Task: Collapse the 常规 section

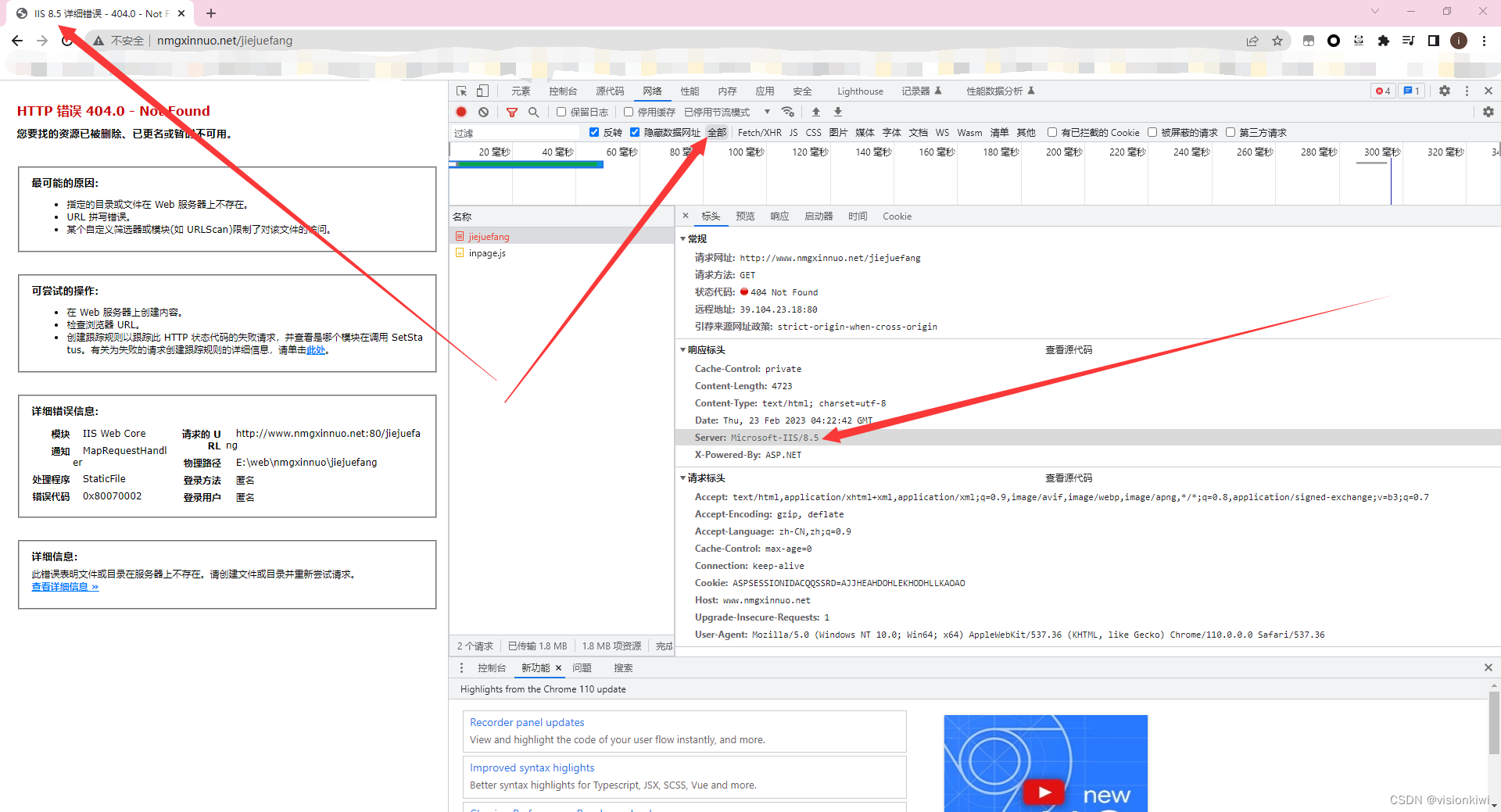Action: [x=683, y=238]
